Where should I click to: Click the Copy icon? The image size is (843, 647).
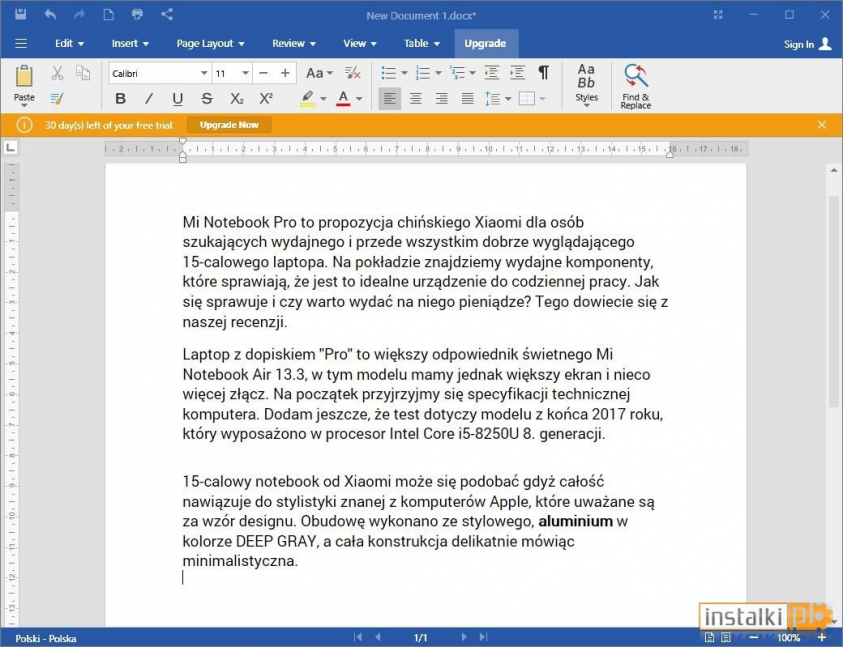(84, 73)
